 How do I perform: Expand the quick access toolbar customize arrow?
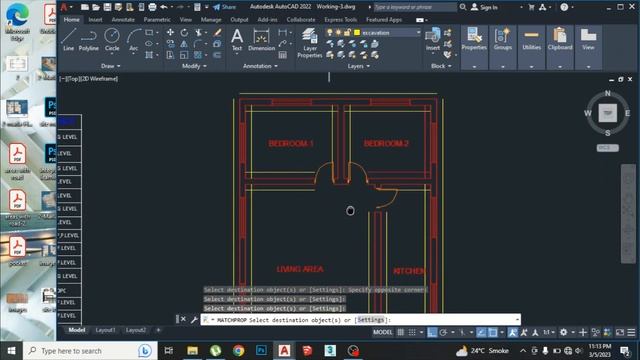(x=207, y=7)
